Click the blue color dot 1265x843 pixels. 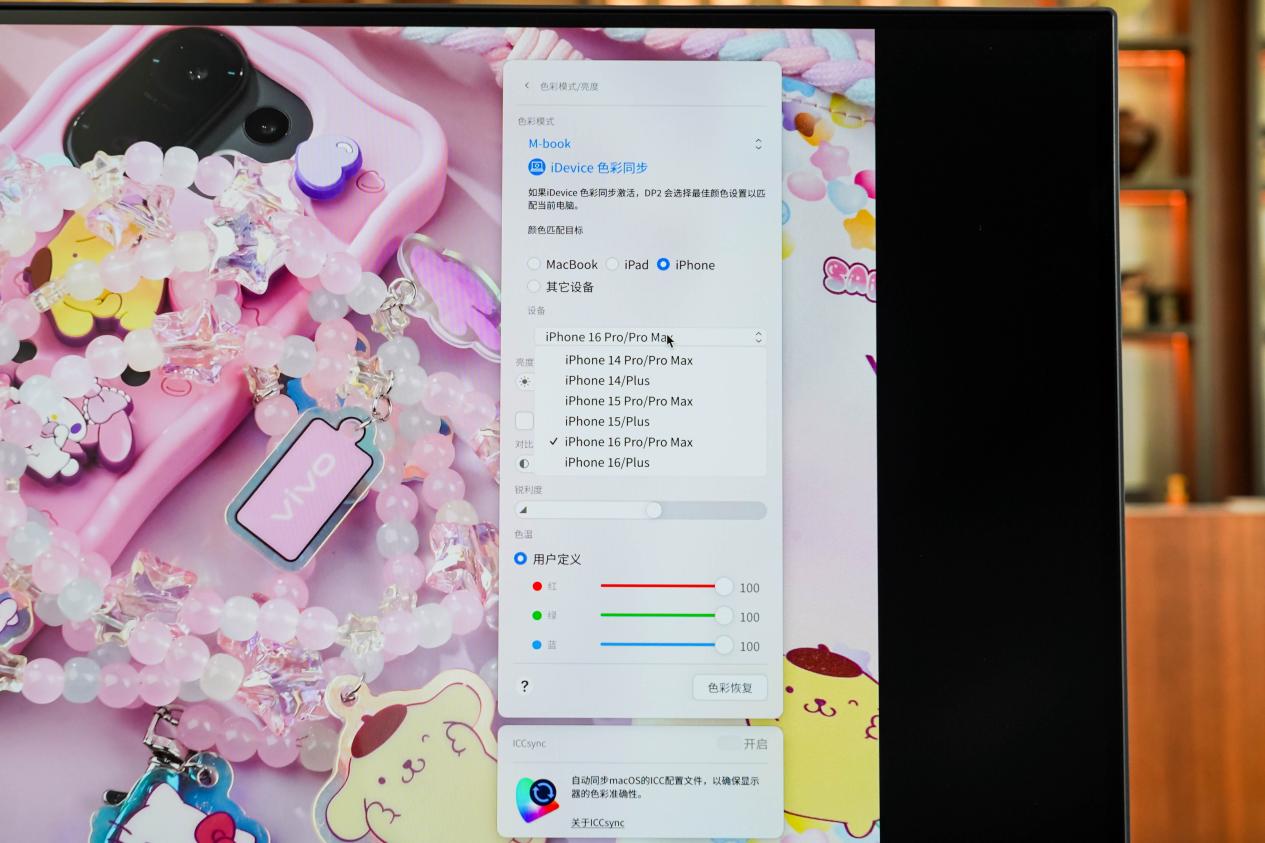coord(537,645)
